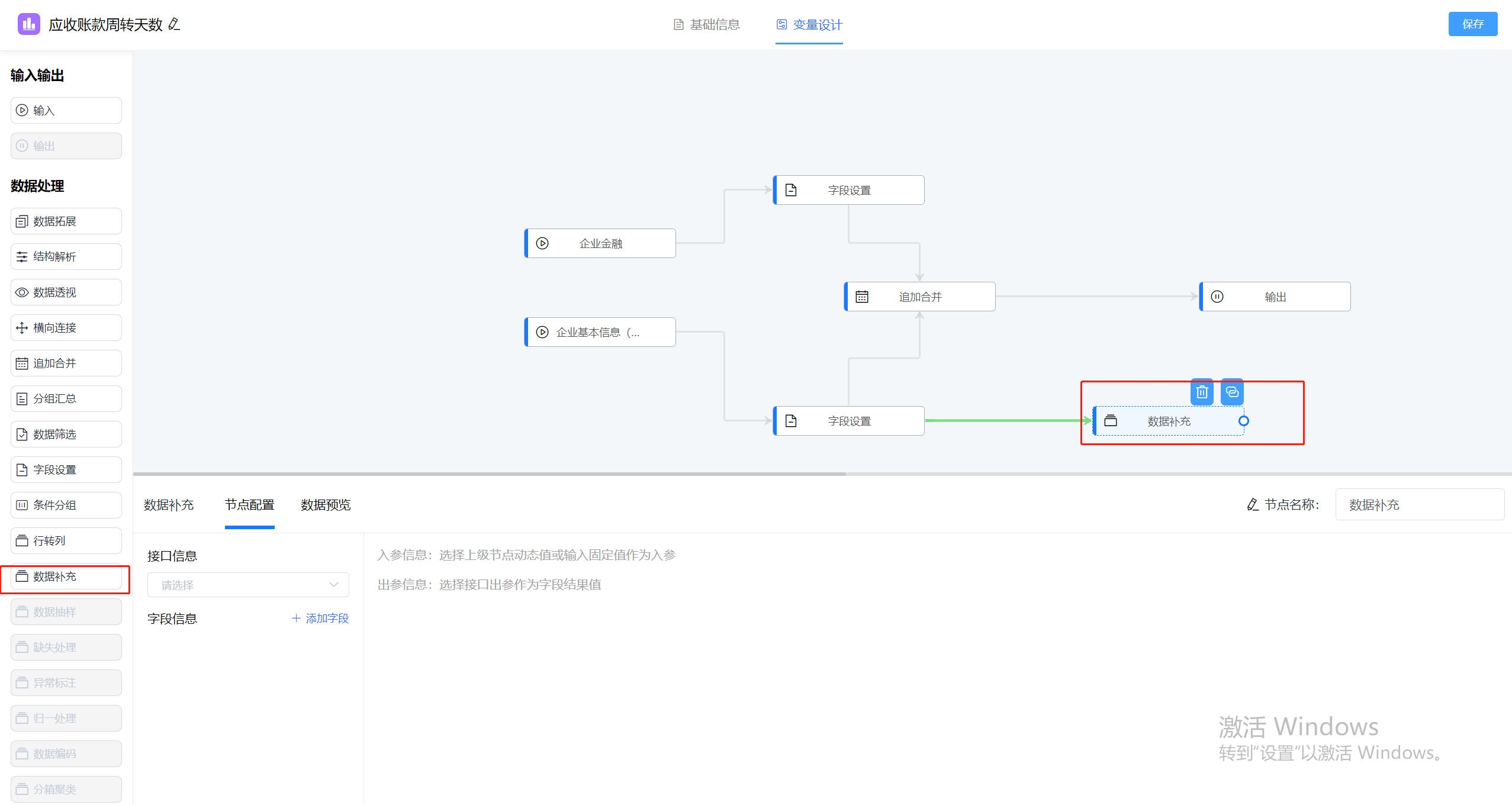
Task: Open the 数据透视 tool
Action: [x=65, y=292]
